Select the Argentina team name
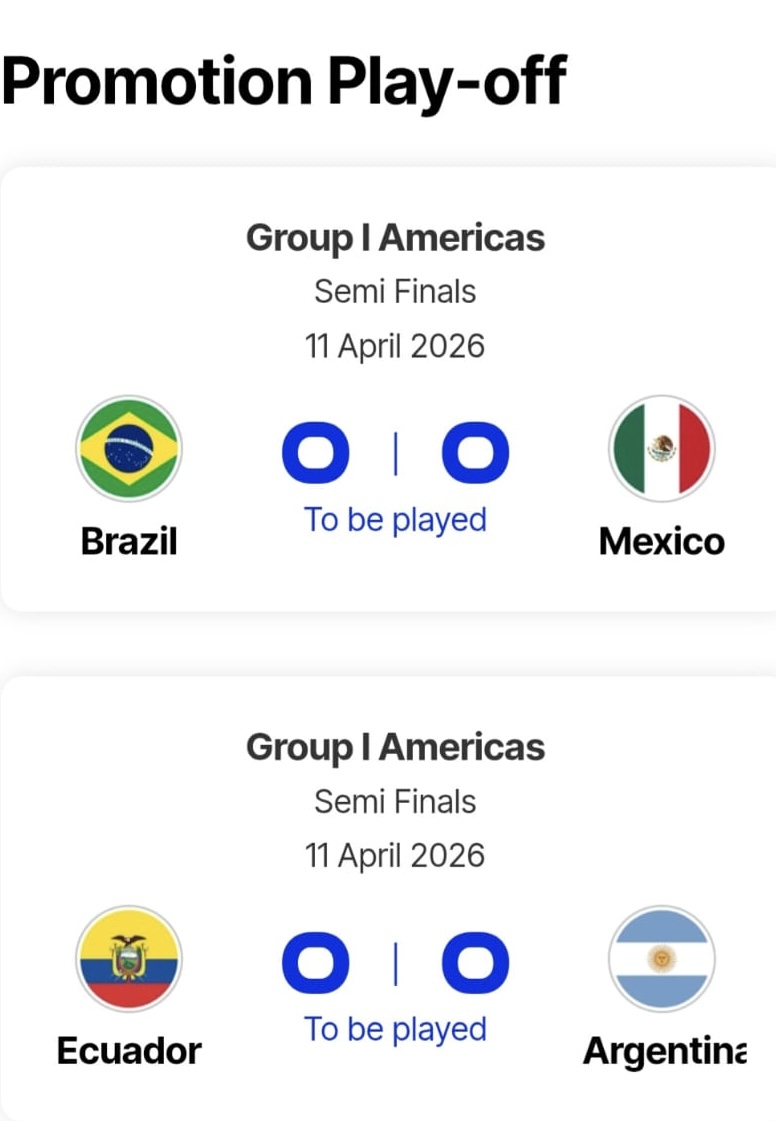The height and width of the screenshot is (1121, 776). [664, 1051]
